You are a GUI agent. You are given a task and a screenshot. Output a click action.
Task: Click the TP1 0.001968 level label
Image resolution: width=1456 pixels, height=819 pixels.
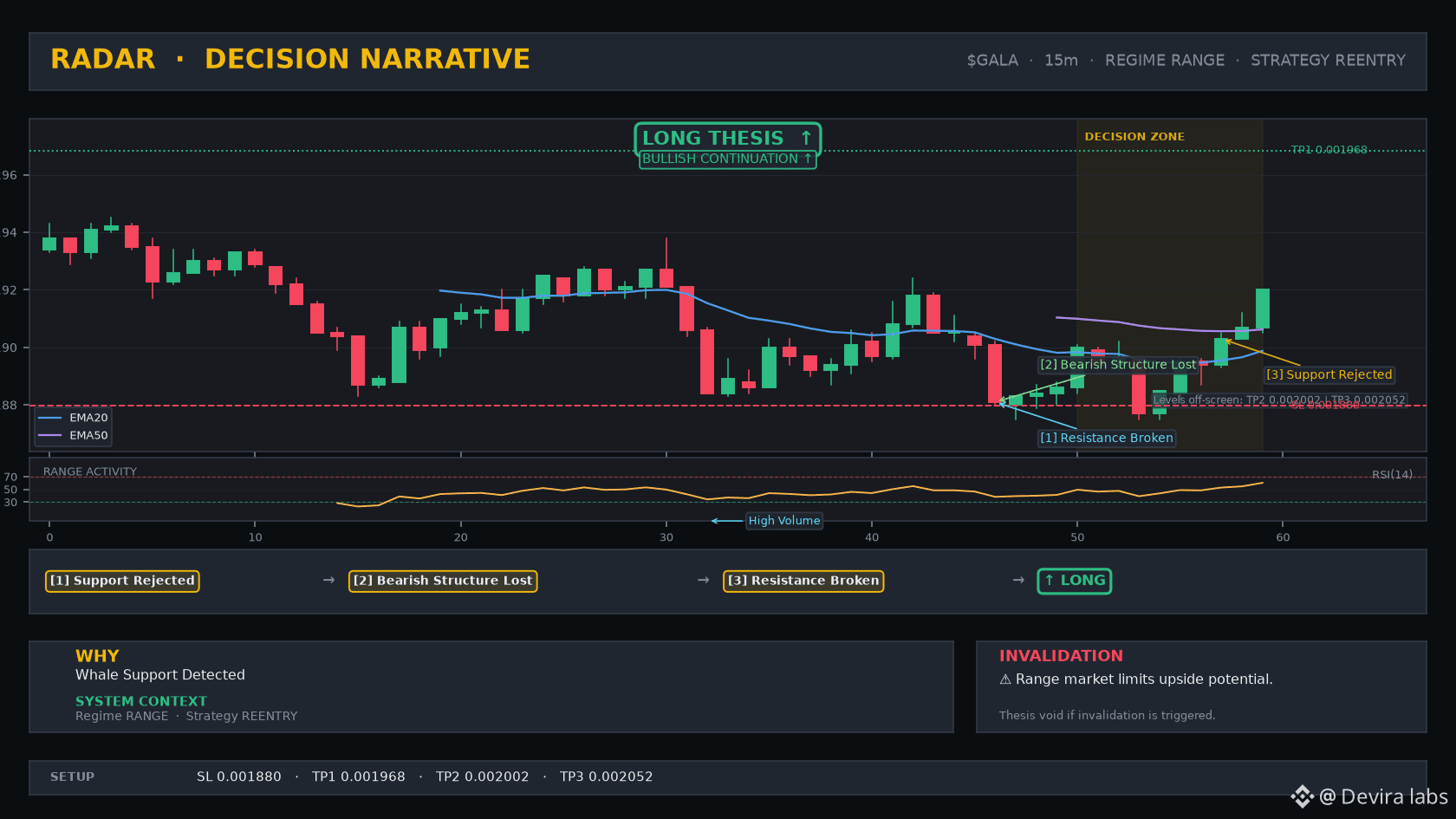(1329, 150)
